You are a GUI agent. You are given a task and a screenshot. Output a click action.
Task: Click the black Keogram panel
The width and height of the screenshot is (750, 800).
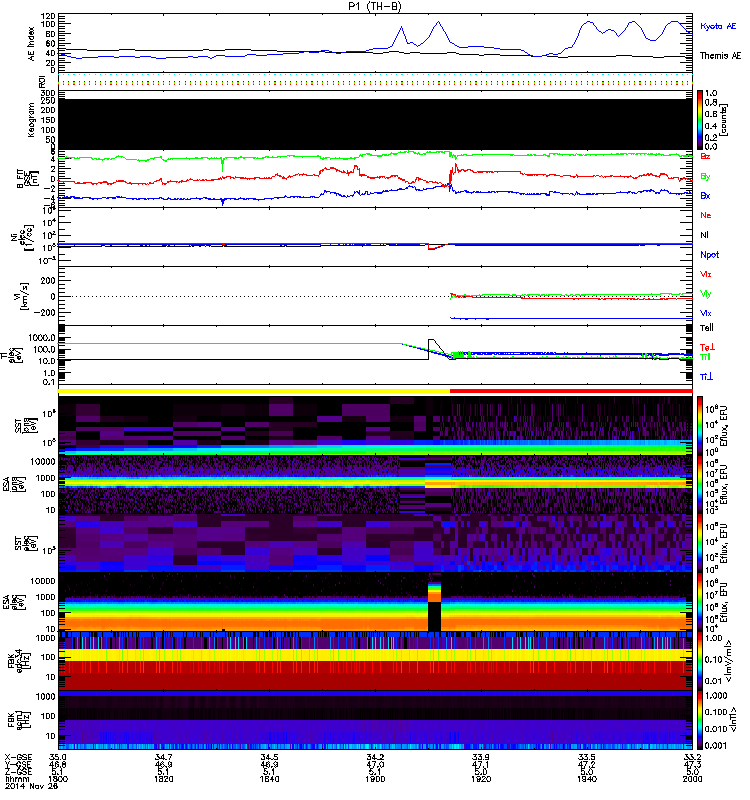tap(375, 124)
